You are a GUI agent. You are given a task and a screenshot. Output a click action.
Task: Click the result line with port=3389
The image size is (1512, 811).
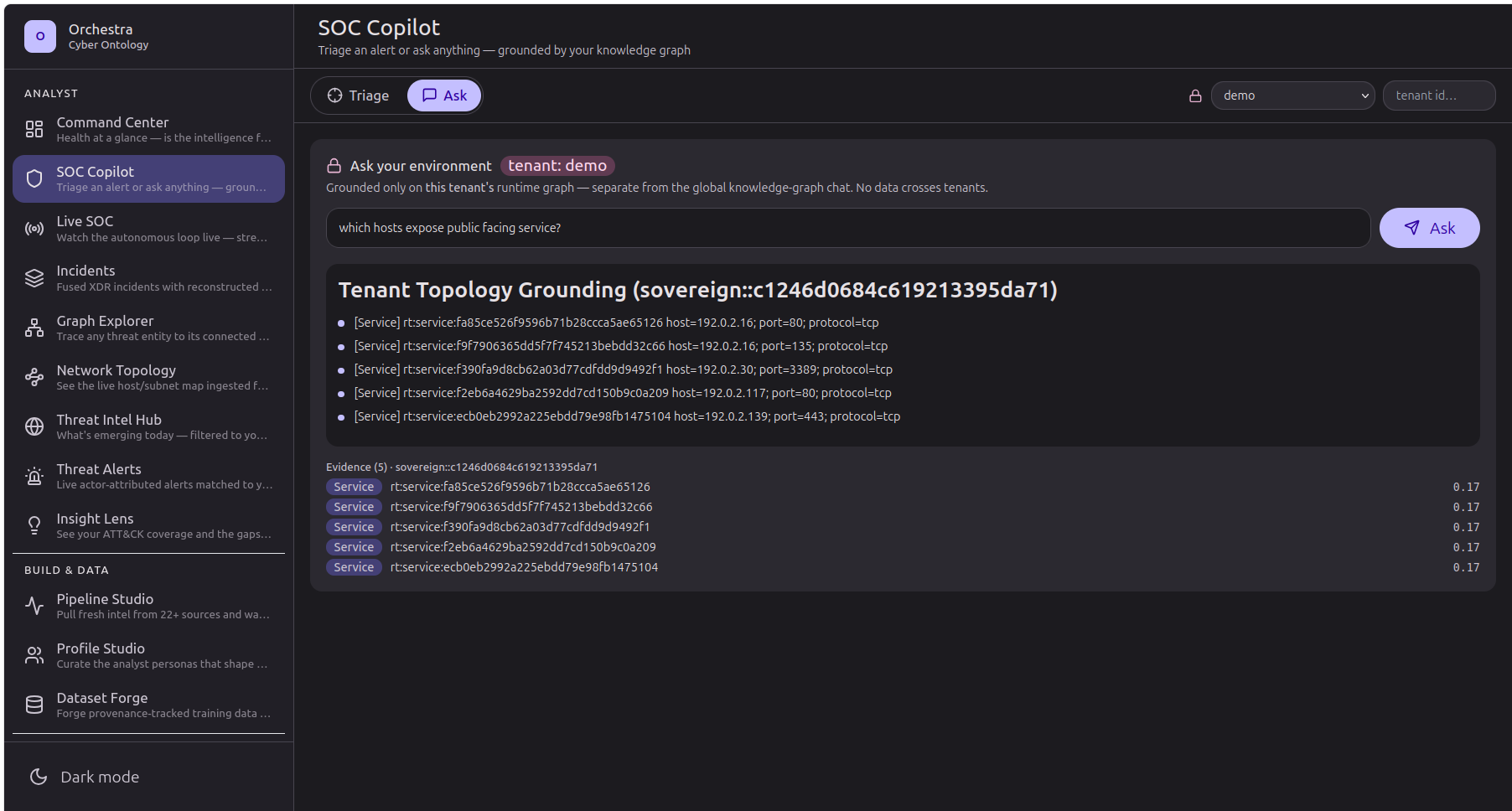pos(623,369)
